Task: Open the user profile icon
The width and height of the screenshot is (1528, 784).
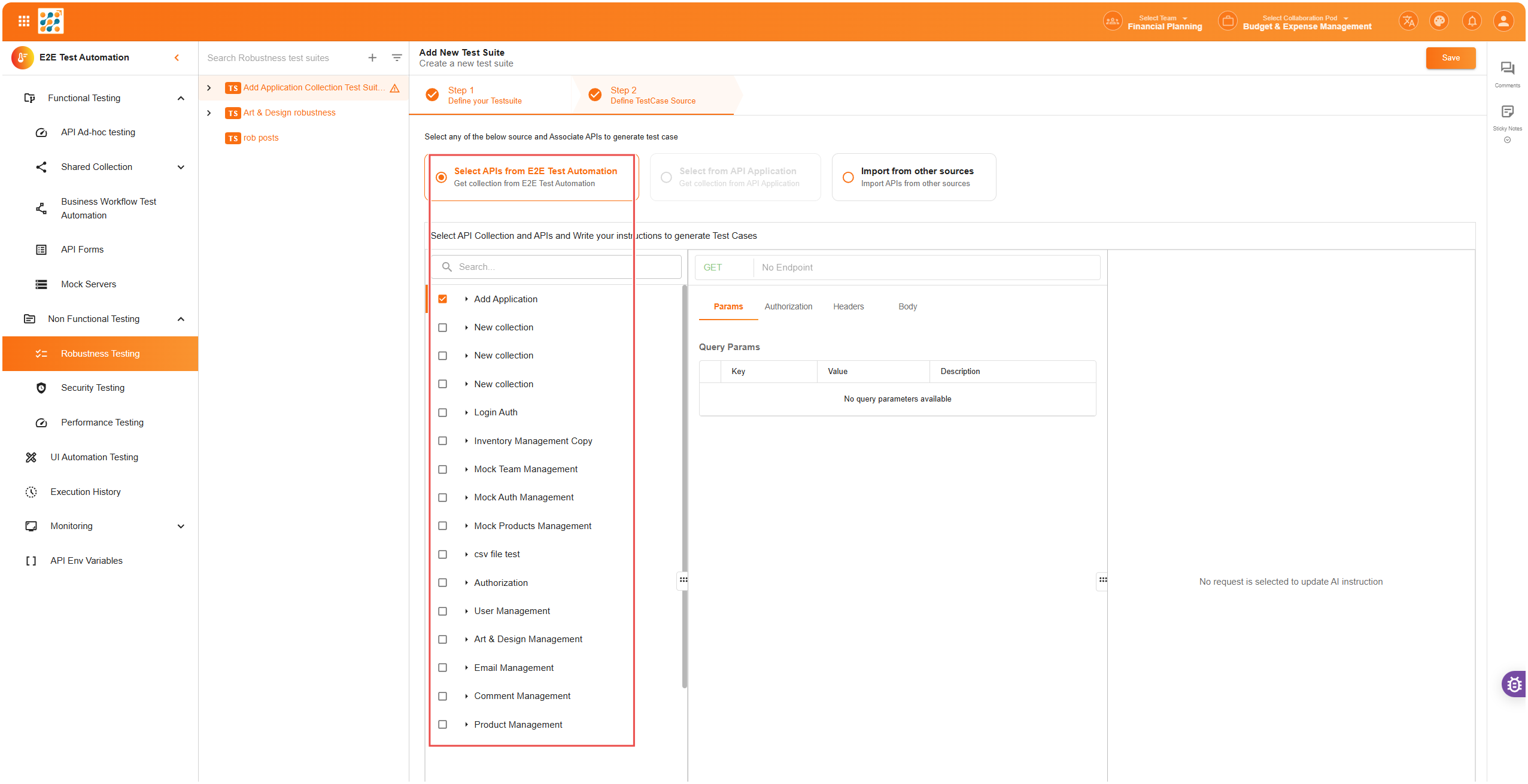Action: click(x=1503, y=22)
